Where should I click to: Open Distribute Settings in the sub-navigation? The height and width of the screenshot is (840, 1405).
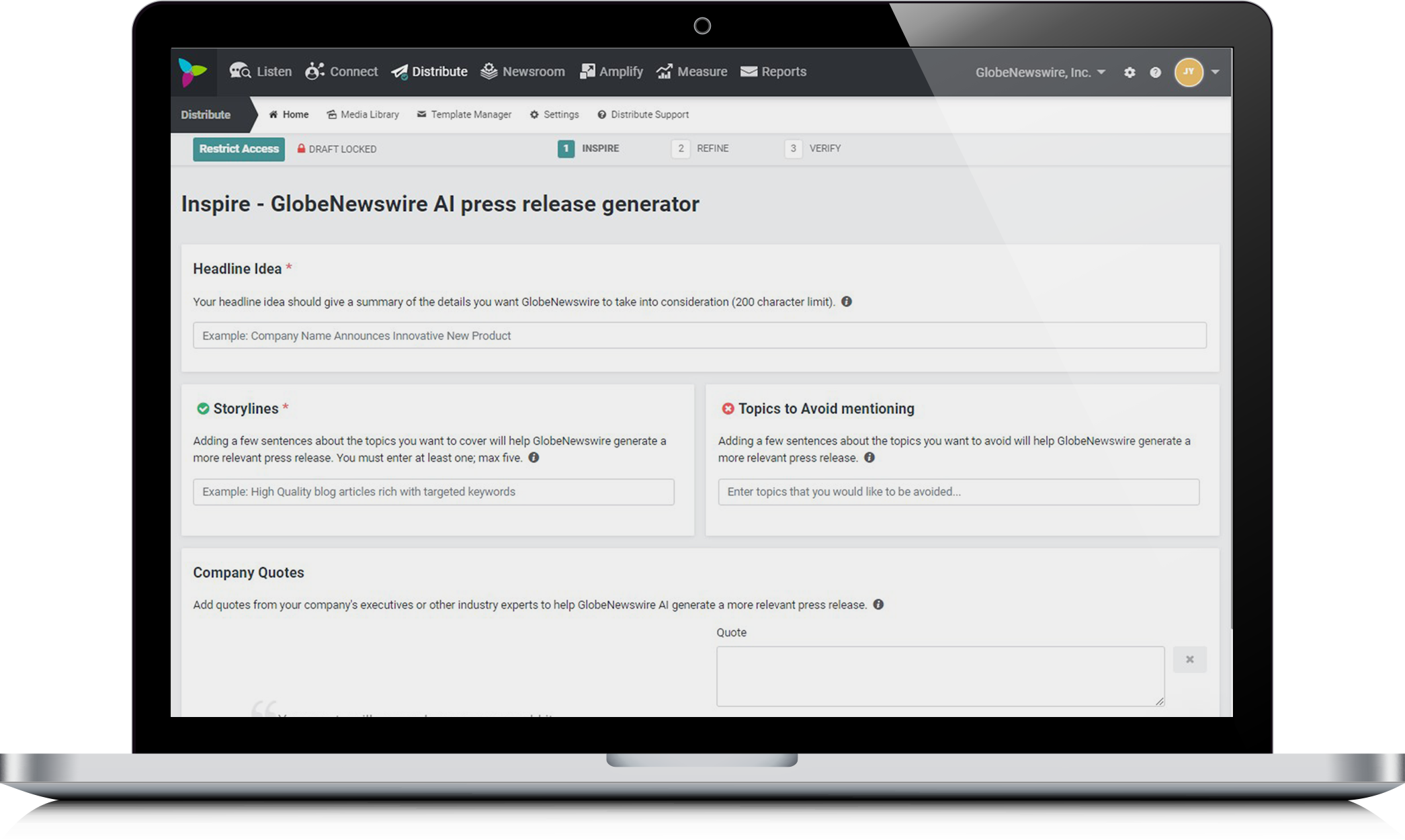point(554,114)
